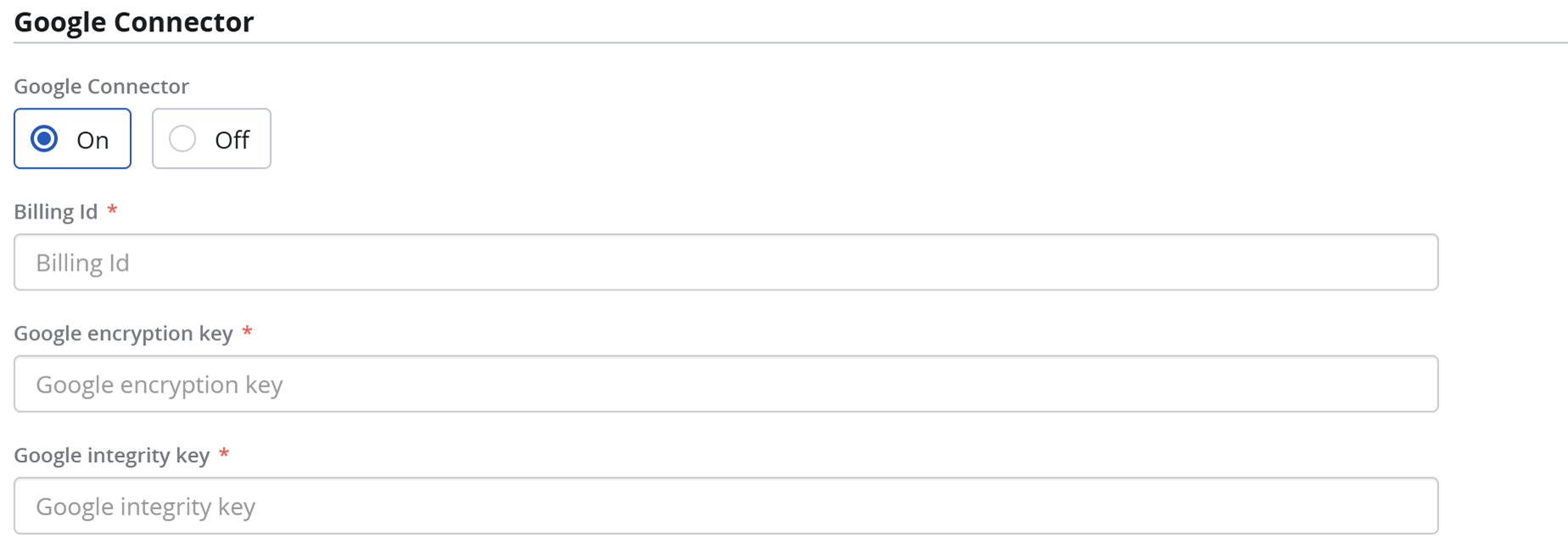
Task: Click the "Off" text label
Action: pyautogui.click(x=232, y=140)
